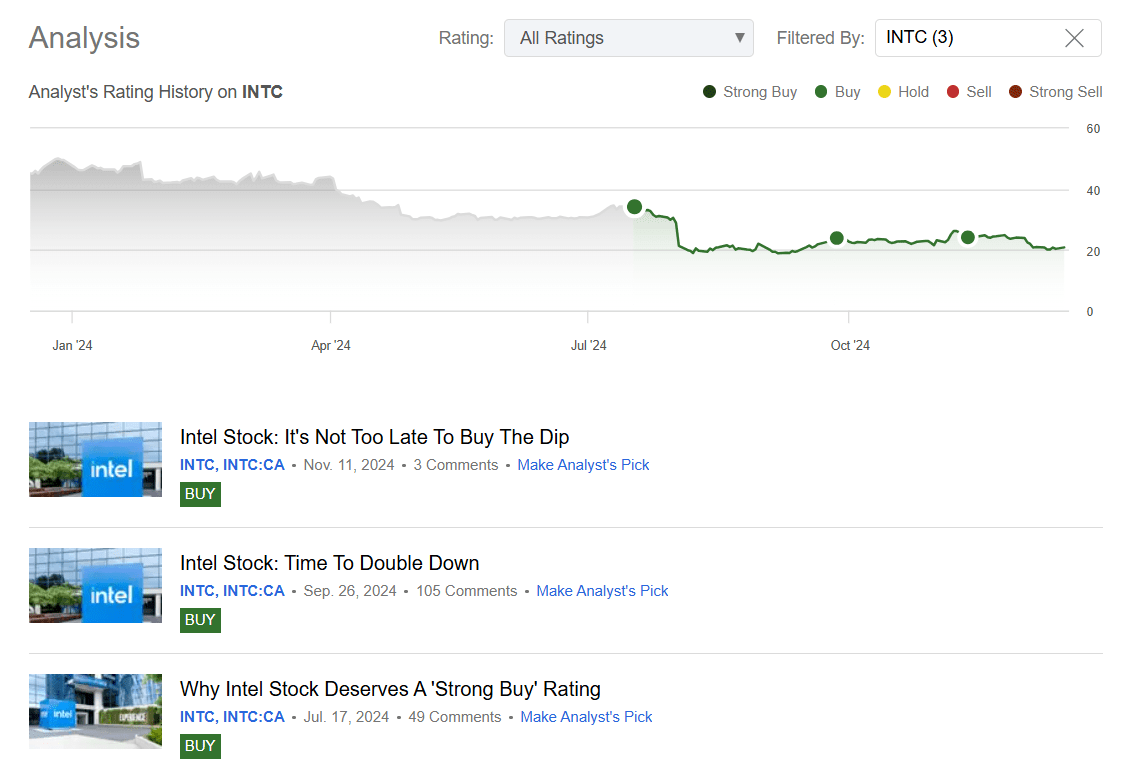Viewport: 1125px width, 769px height.
Task: Click the Buy legend dot
Action: (822, 91)
